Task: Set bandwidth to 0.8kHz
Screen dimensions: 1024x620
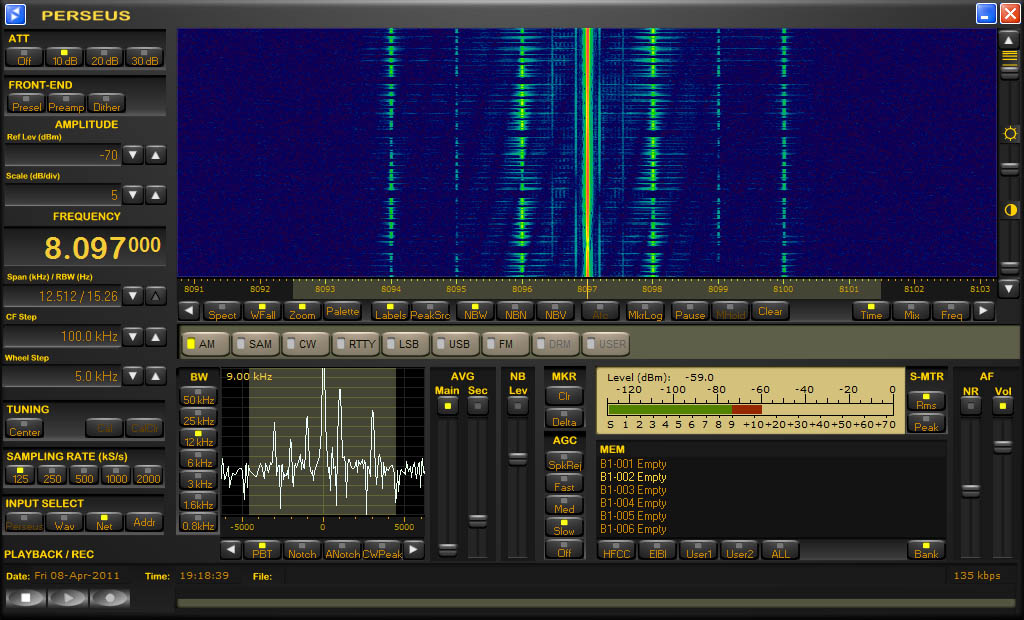Action: coord(199,523)
